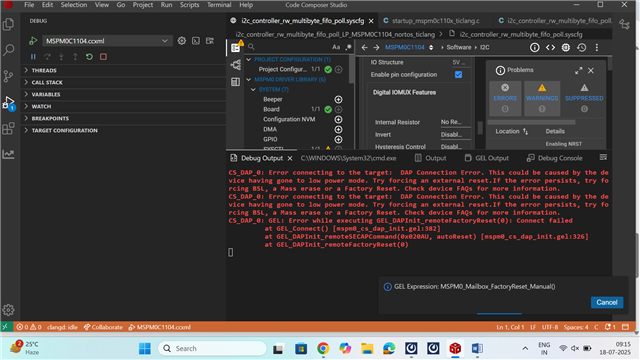Click Collaborate in status bar
The width and height of the screenshot is (640, 360).
tap(103, 327)
